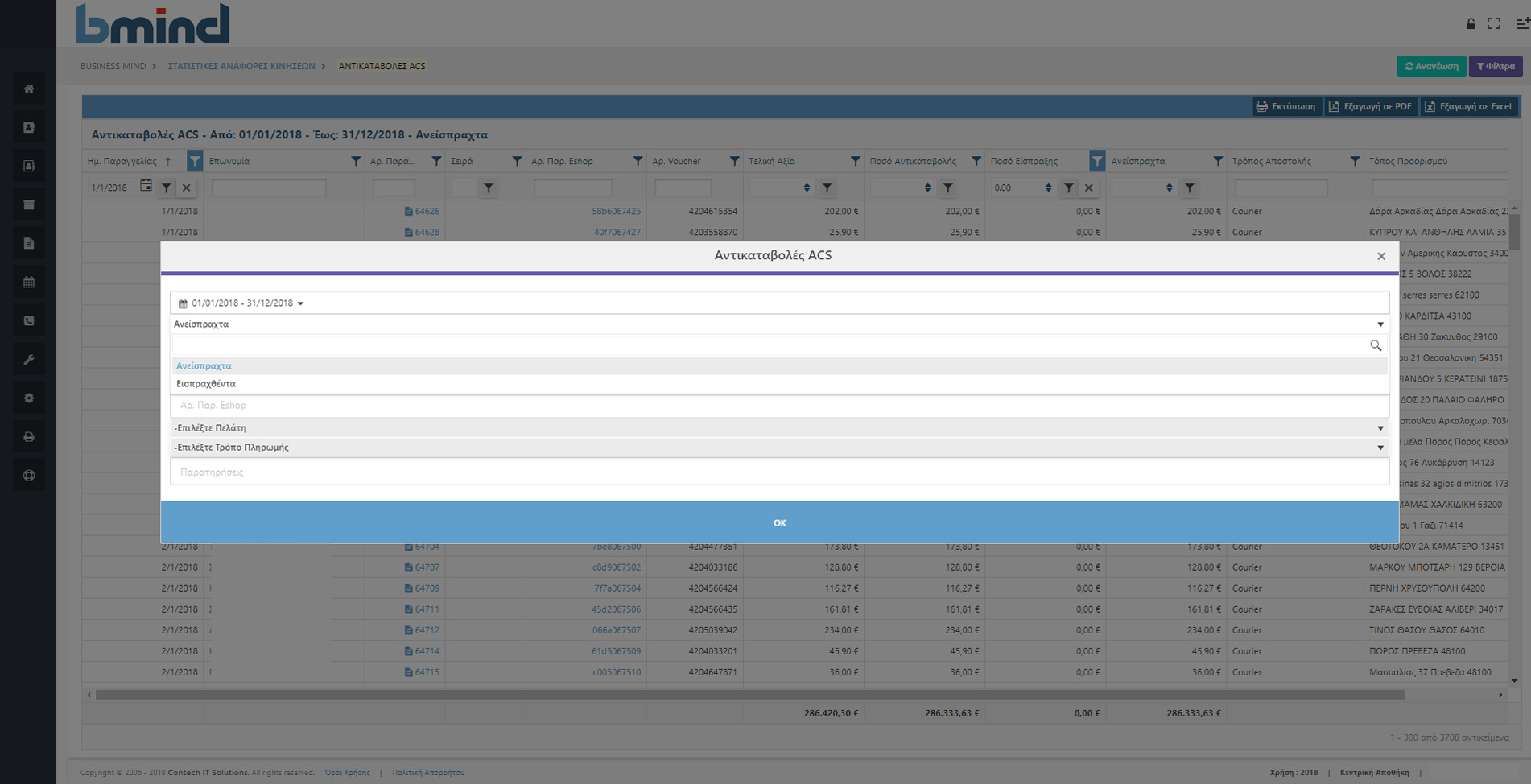Open the gear settings sidebar icon
1531x784 pixels.
[29, 398]
